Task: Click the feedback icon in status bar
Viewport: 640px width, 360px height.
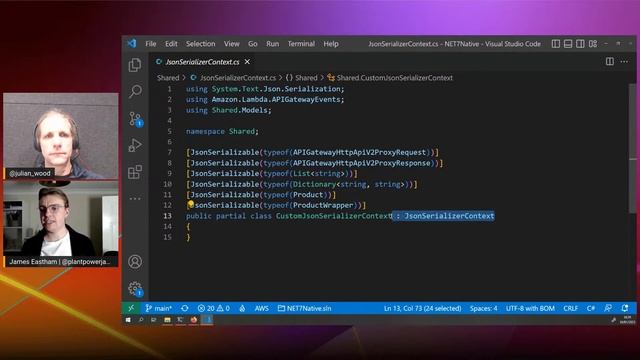Action: 608,308
